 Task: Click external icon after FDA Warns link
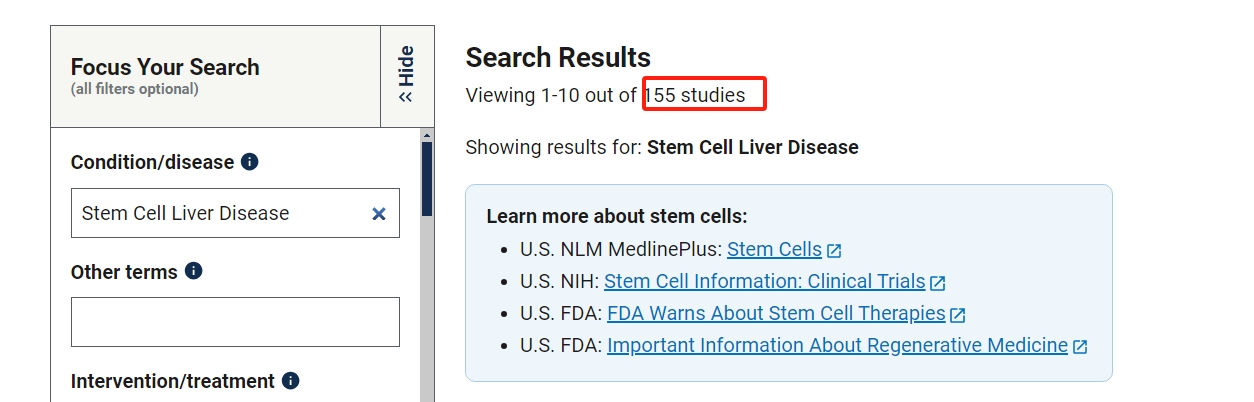click(x=958, y=314)
